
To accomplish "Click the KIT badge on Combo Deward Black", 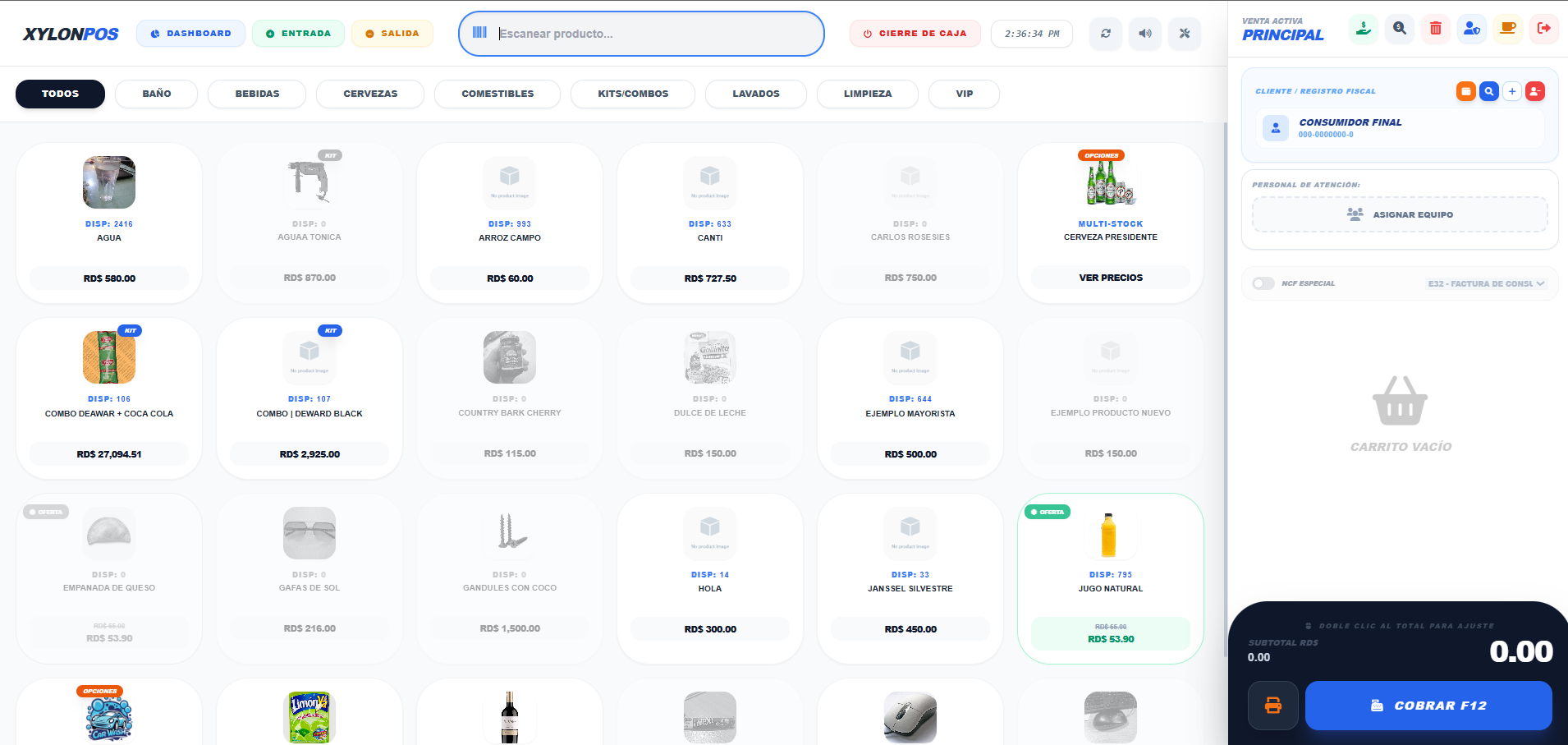I will click(x=331, y=331).
